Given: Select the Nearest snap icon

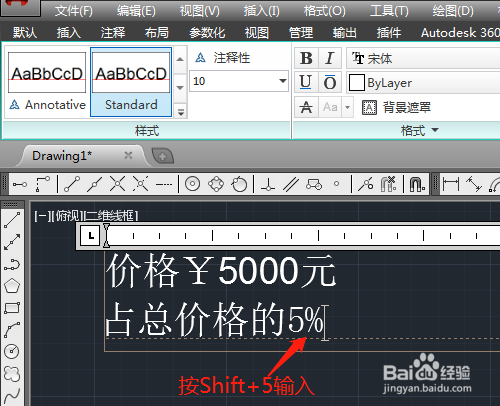Looking at the screenshot, I should pyautogui.click(x=366, y=184).
